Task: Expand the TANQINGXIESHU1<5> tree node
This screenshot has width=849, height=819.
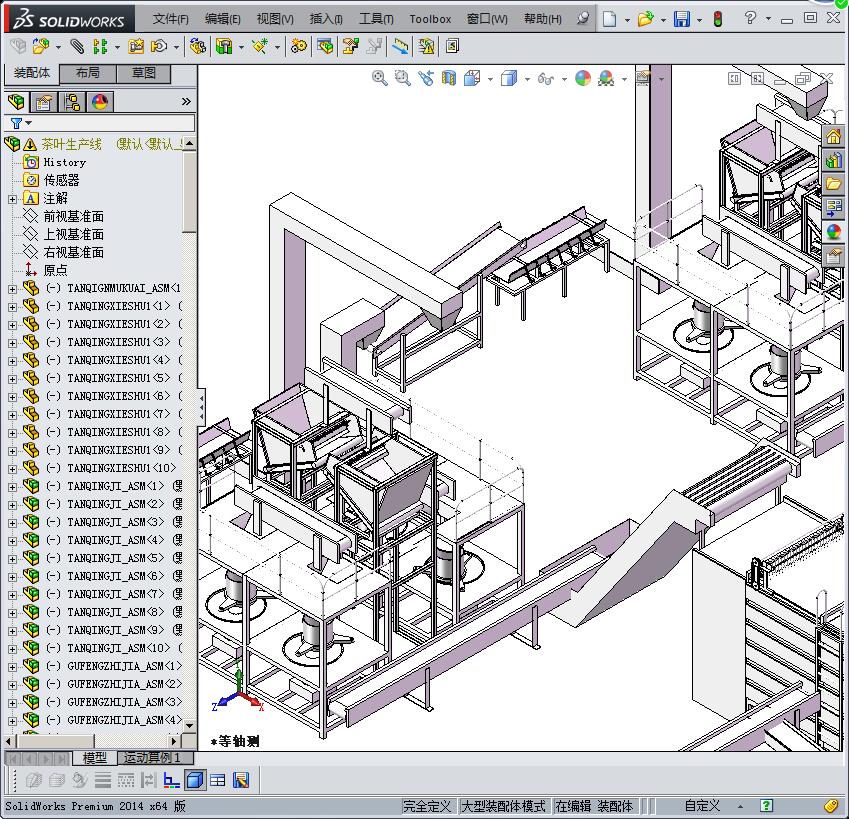Action: pos(12,378)
